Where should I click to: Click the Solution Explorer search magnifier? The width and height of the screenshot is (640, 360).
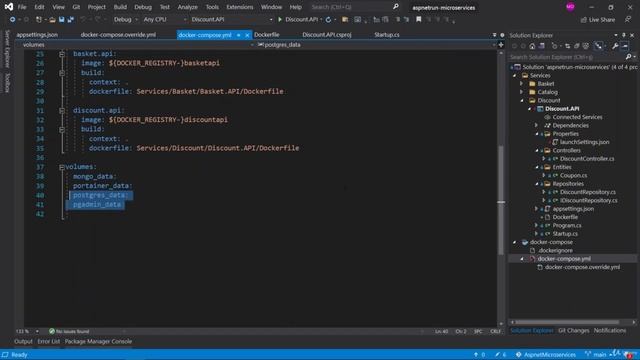pos(629,57)
